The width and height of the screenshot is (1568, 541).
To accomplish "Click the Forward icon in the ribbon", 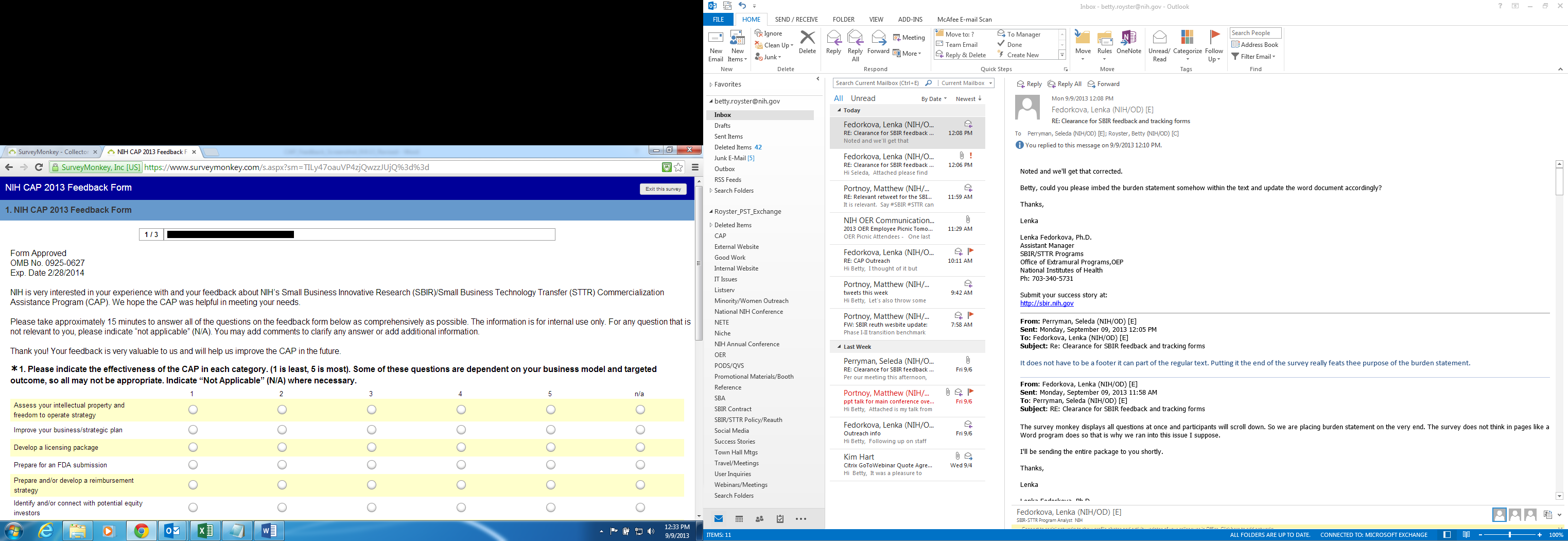I will pos(878,43).
